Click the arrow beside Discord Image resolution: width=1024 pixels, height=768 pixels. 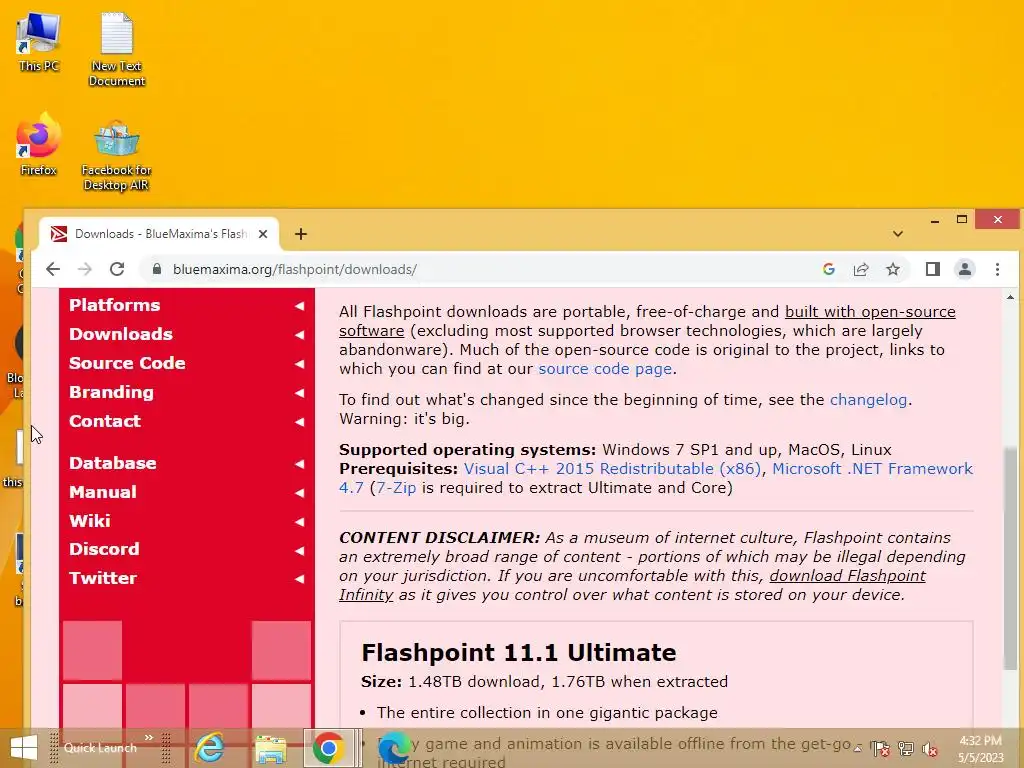pyautogui.click(x=299, y=551)
